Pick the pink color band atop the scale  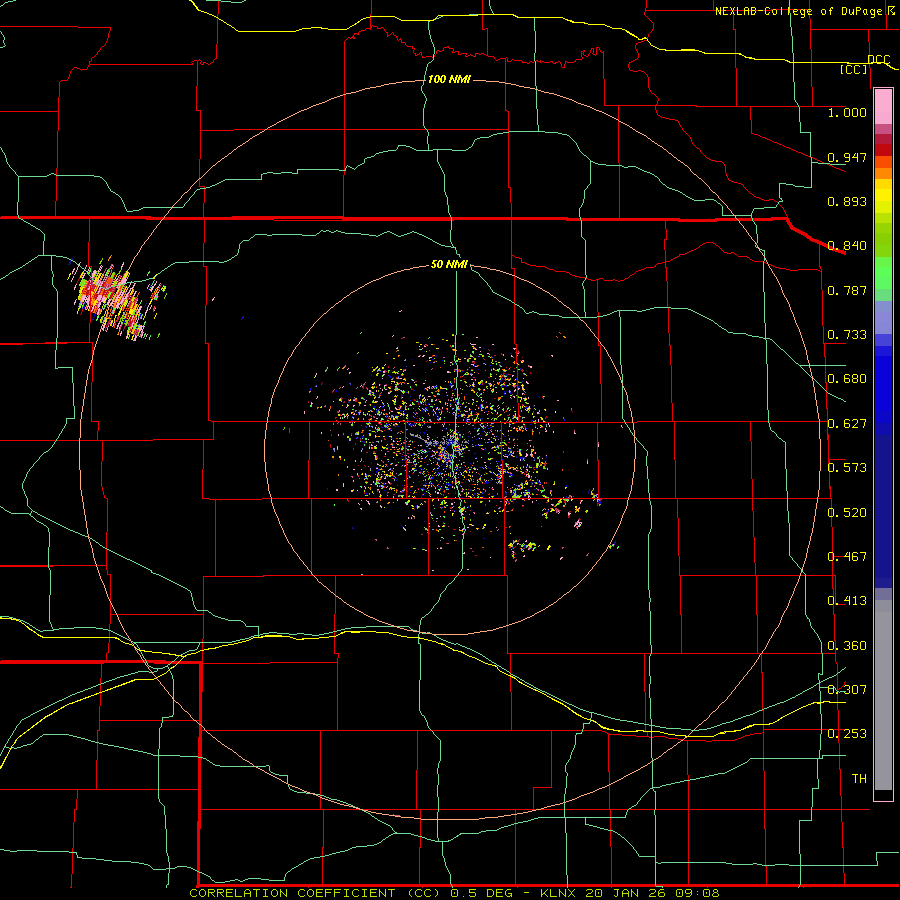point(883,106)
